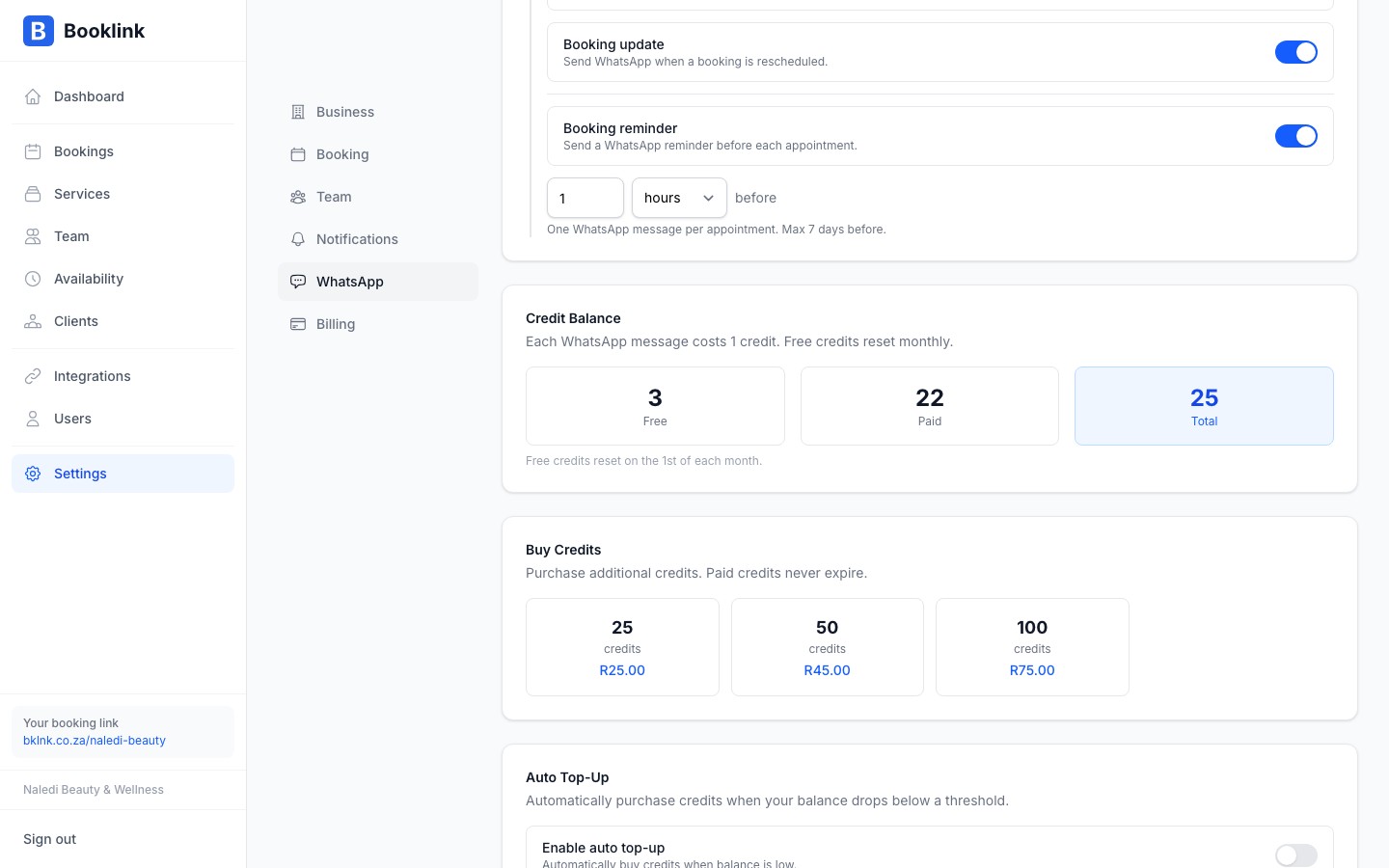The image size is (1389, 868).
Task: Switch to the Notifications settings tab
Action: click(x=357, y=239)
